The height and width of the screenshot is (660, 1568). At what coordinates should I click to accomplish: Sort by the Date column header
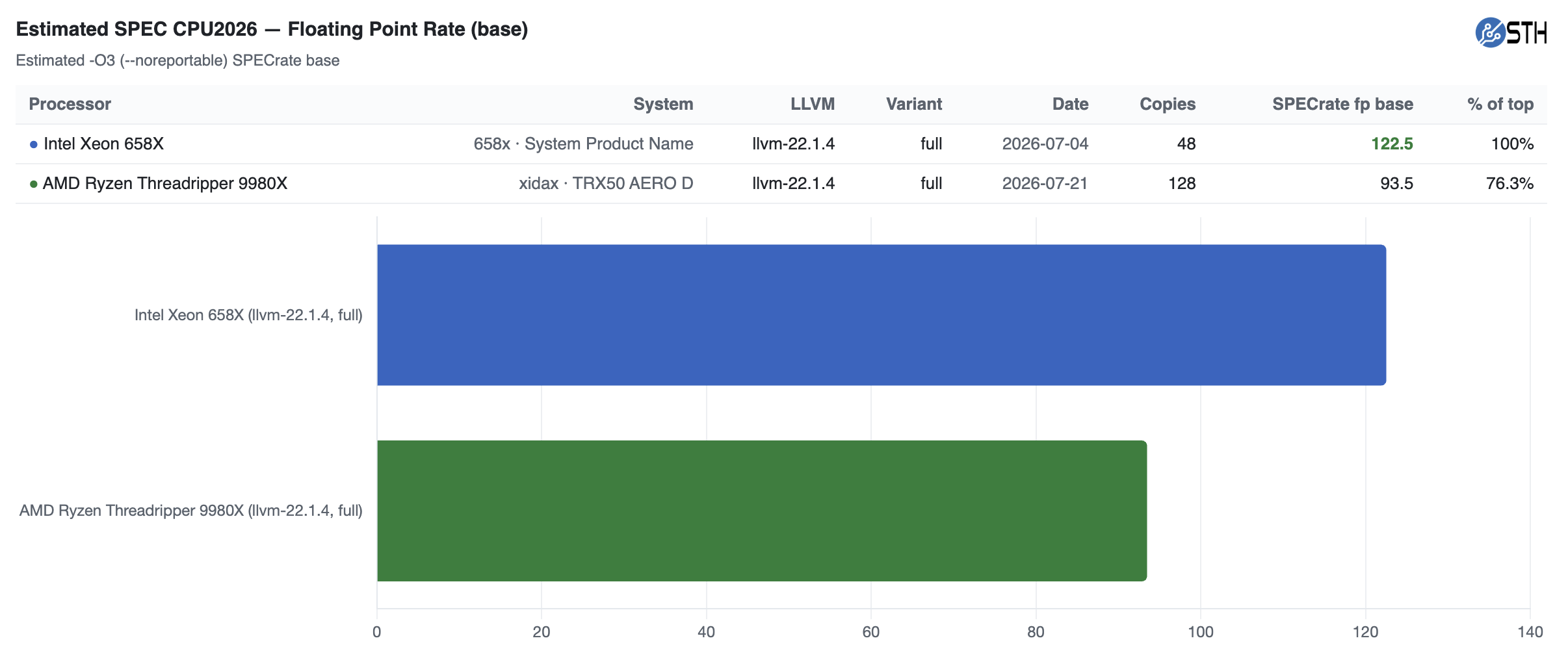point(1070,104)
